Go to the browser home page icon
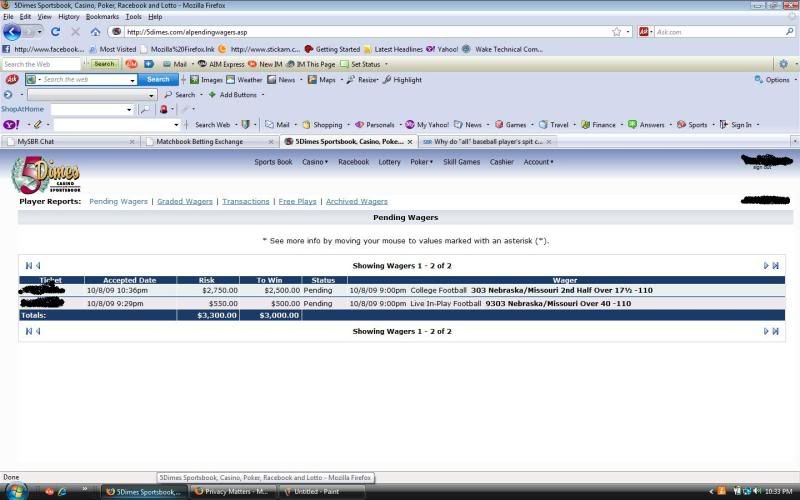Screen dimensions: 800x500 tap(95, 32)
